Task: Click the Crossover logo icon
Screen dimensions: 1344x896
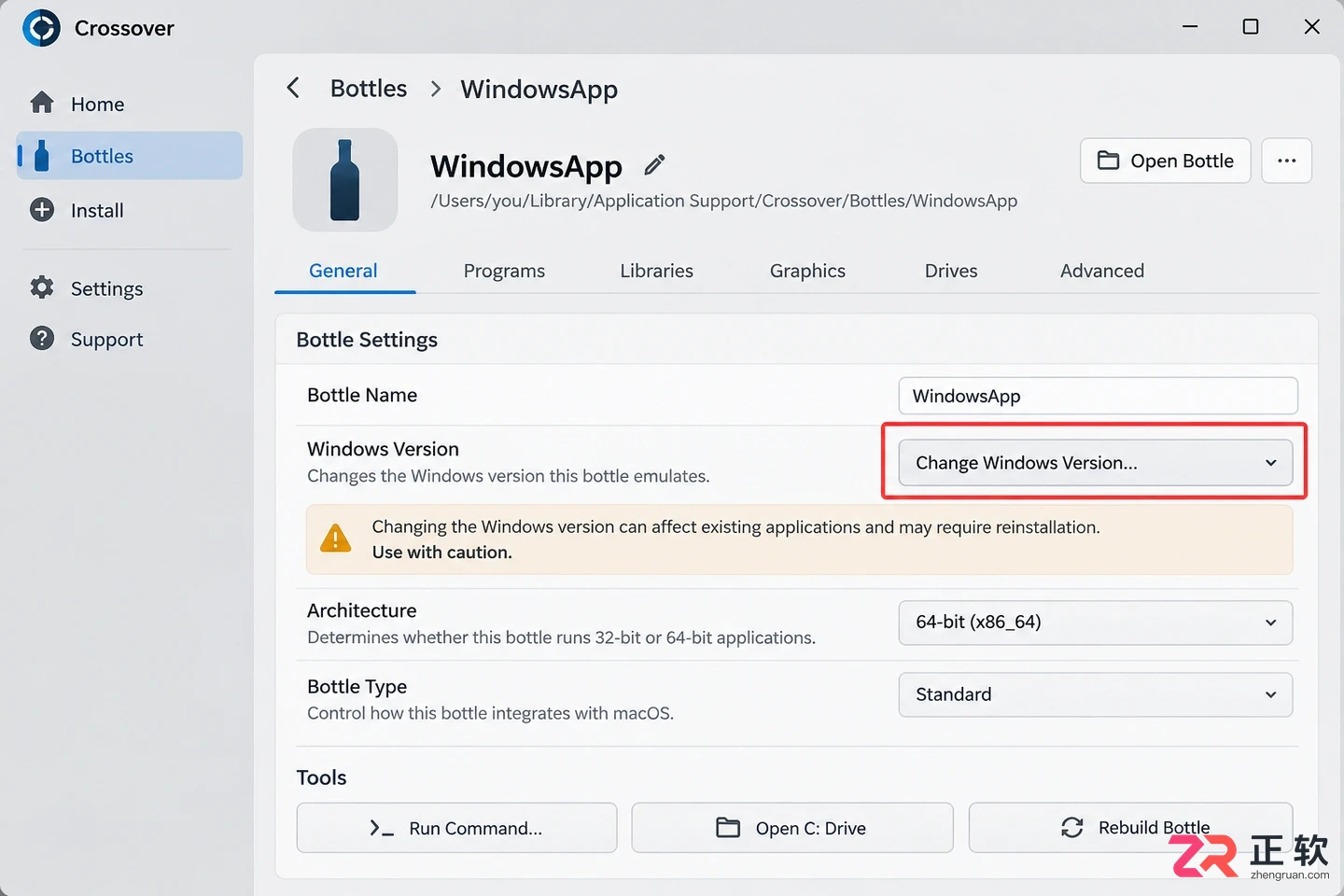Action: (x=41, y=28)
